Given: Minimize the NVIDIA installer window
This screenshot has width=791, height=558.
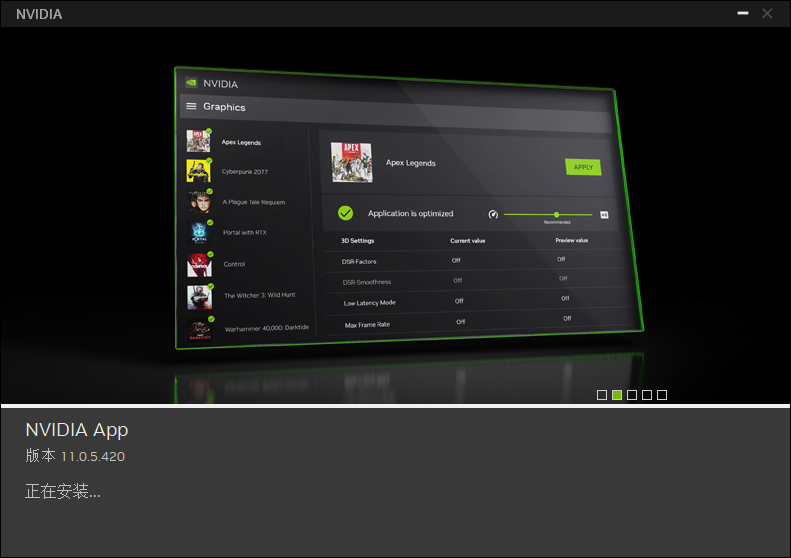Looking at the screenshot, I should tap(743, 14).
